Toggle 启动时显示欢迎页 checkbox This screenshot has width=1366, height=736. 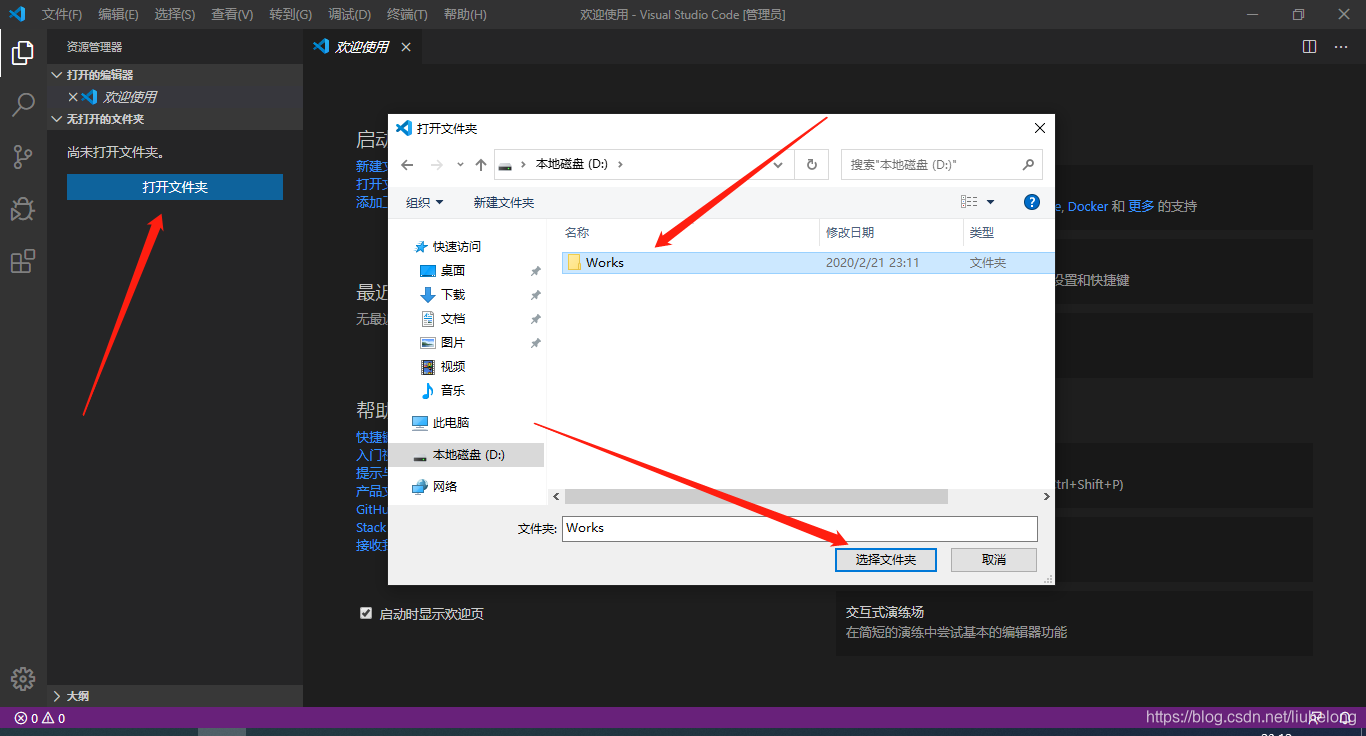366,613
